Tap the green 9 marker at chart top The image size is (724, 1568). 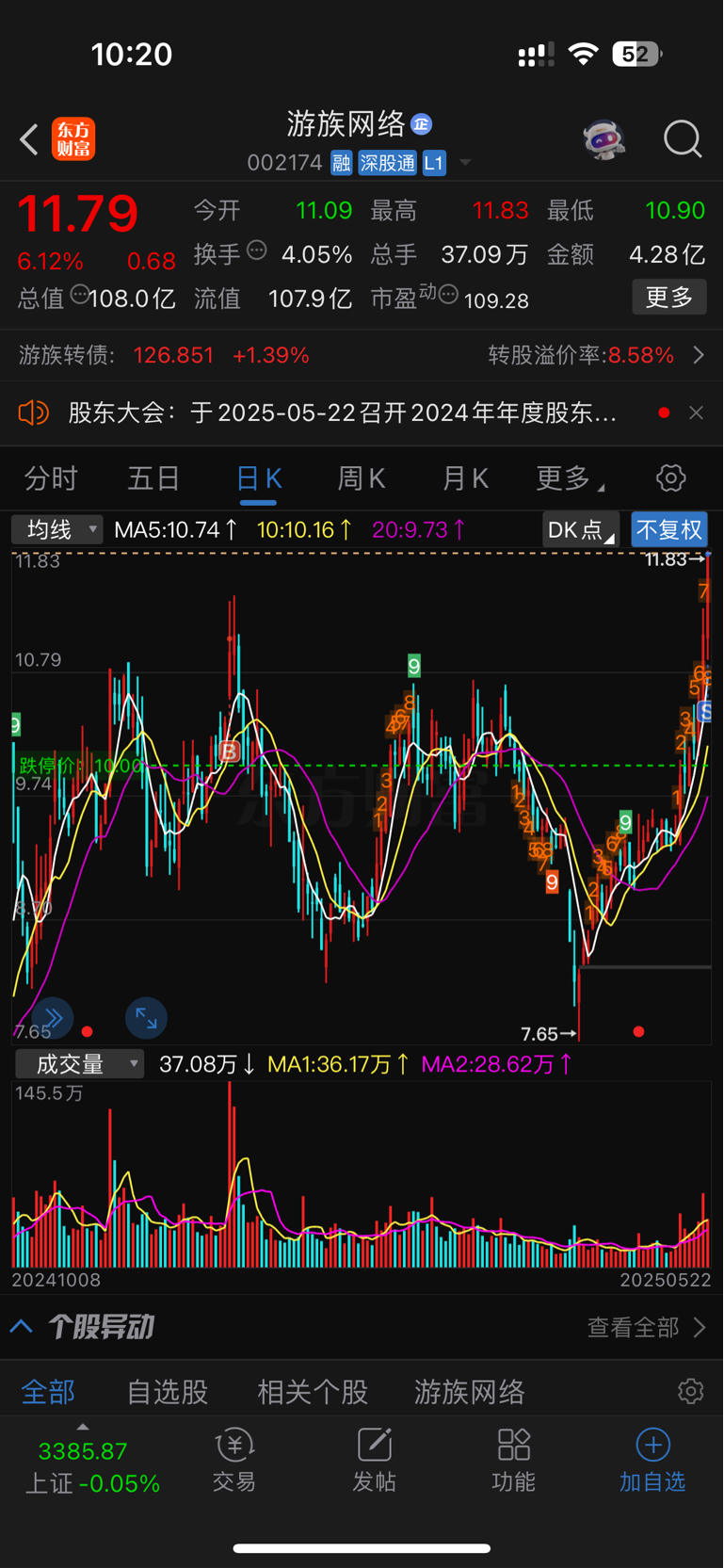414,667
